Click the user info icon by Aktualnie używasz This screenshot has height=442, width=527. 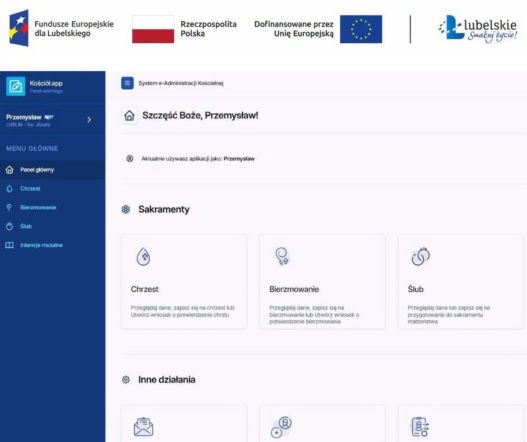[x=129, y=159]
